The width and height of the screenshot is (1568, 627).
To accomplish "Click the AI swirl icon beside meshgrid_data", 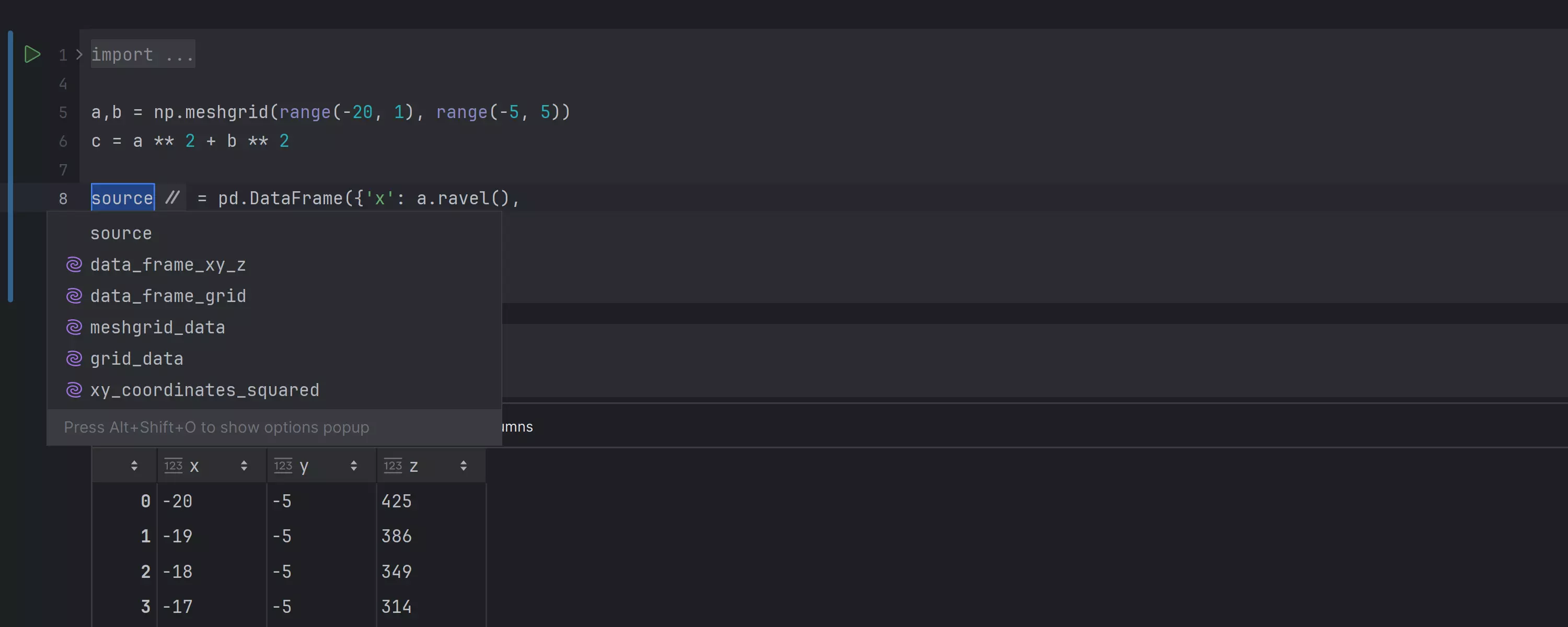I will pos(74,328).
